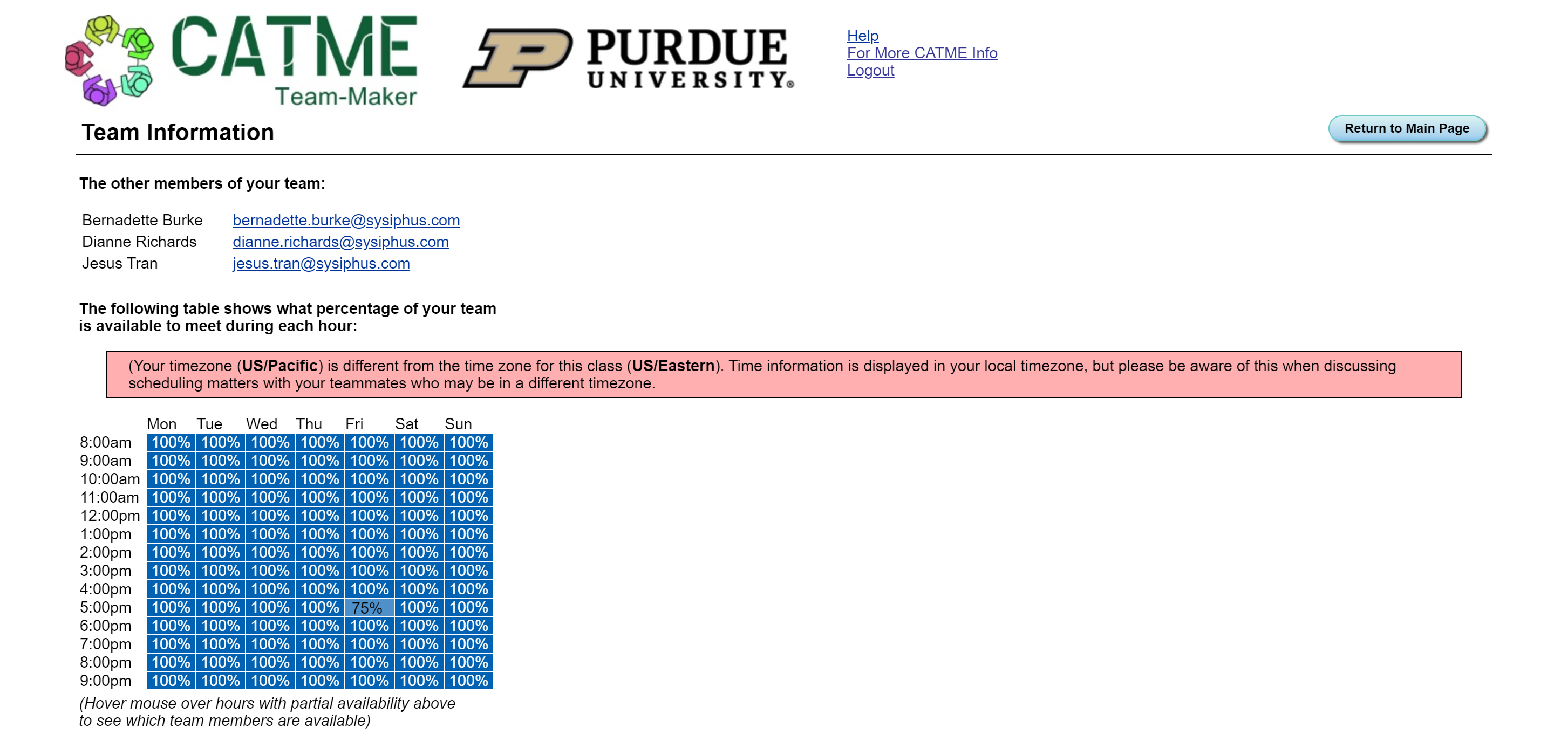Click the 75% availability cell on Friday 5:00pm
The width and height of the screenshot is (1568, 741).
367,607
